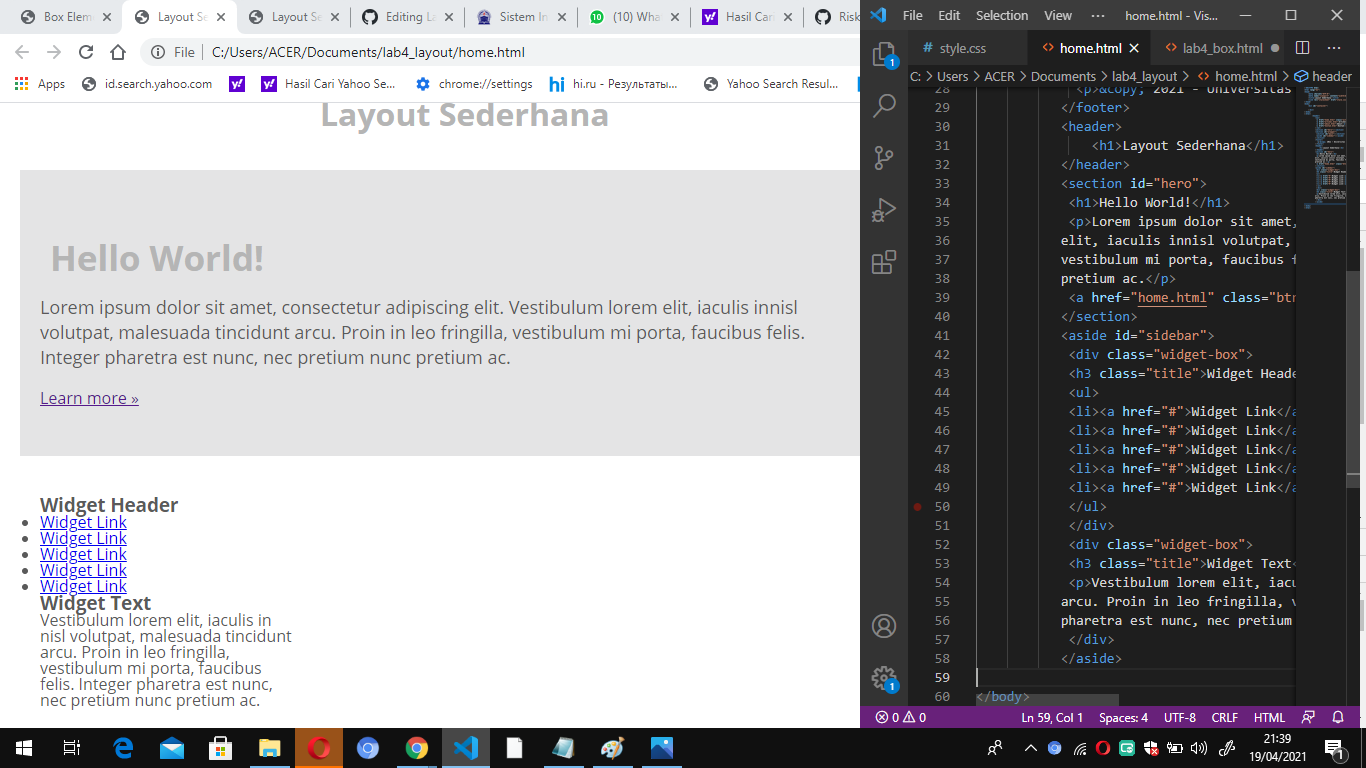Click Ln 59, Col 1 to go to line
The image size is (1366, 768).
click(x=1051, y=717)
